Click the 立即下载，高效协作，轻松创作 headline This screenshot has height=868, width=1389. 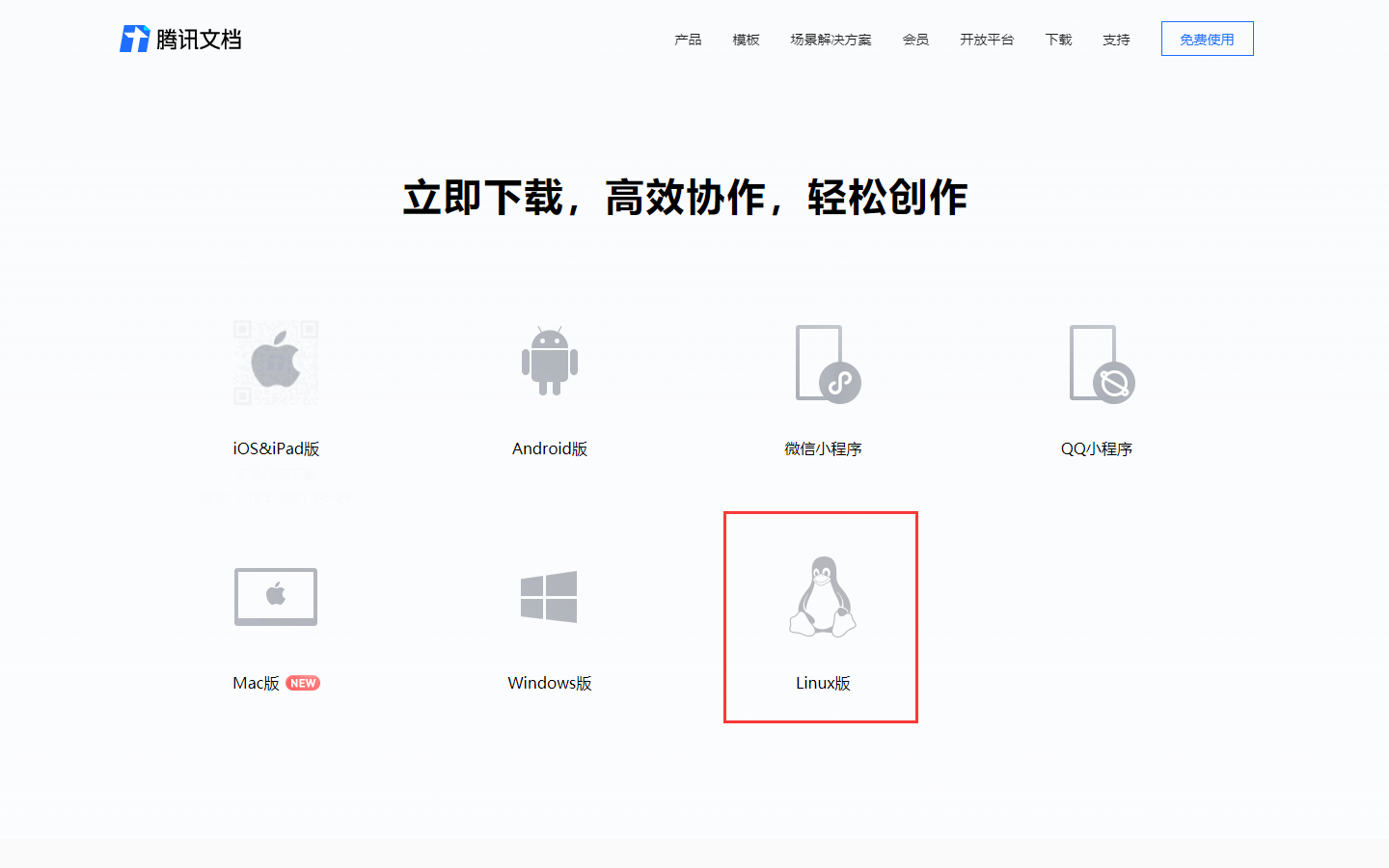[685, 198]
